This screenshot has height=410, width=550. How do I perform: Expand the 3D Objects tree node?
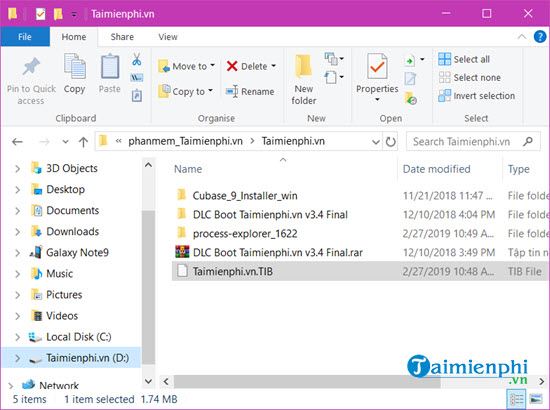pyautogui.click(x=18, y=169)
